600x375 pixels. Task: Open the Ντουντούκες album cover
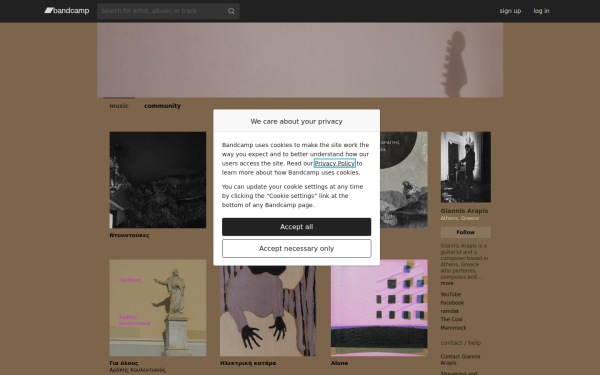pyautogui.click(x=158, y=180)
